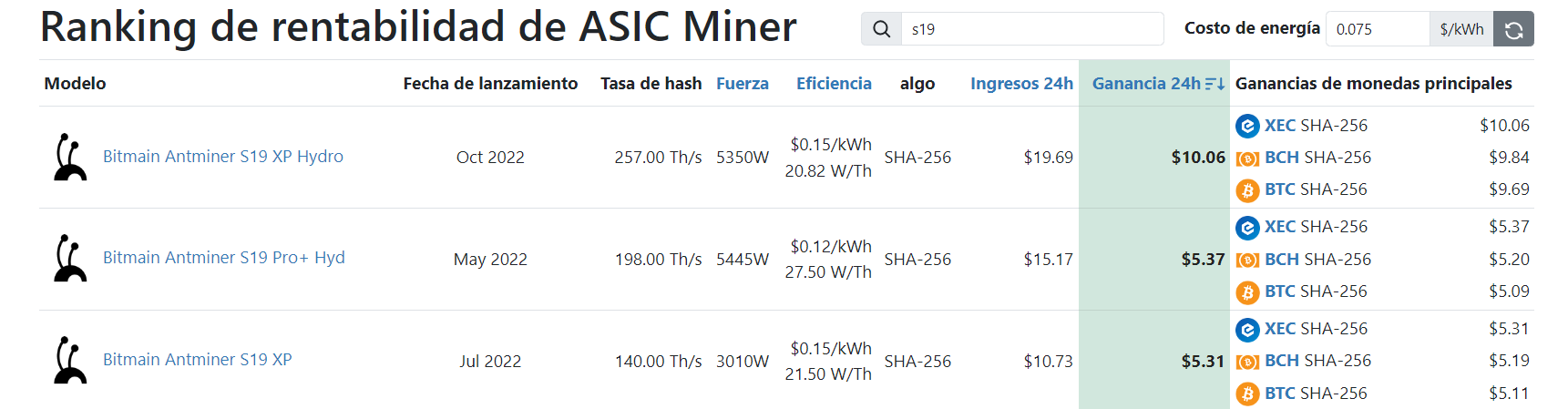Click the search field containing s19
The width and height of the screenshot is (1568, 409).
1032,29
